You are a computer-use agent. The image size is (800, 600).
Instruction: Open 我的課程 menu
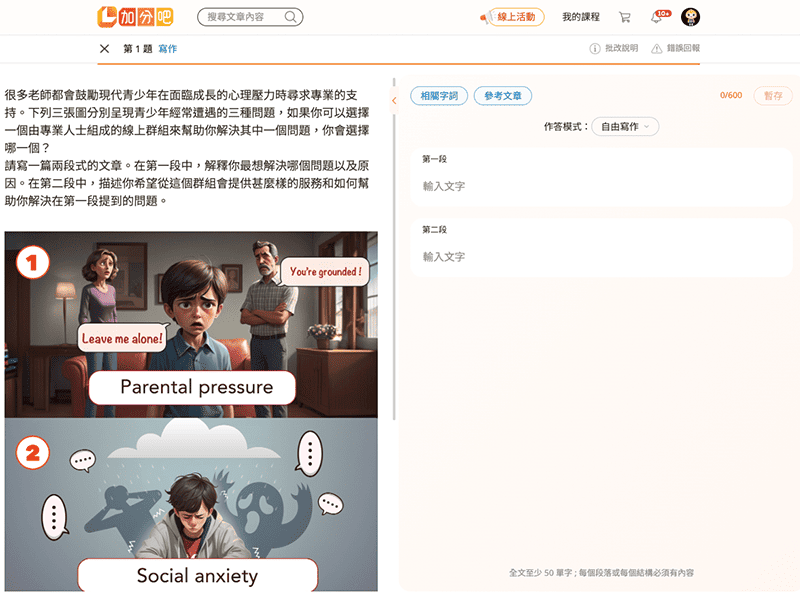click(x=580, y=17)
